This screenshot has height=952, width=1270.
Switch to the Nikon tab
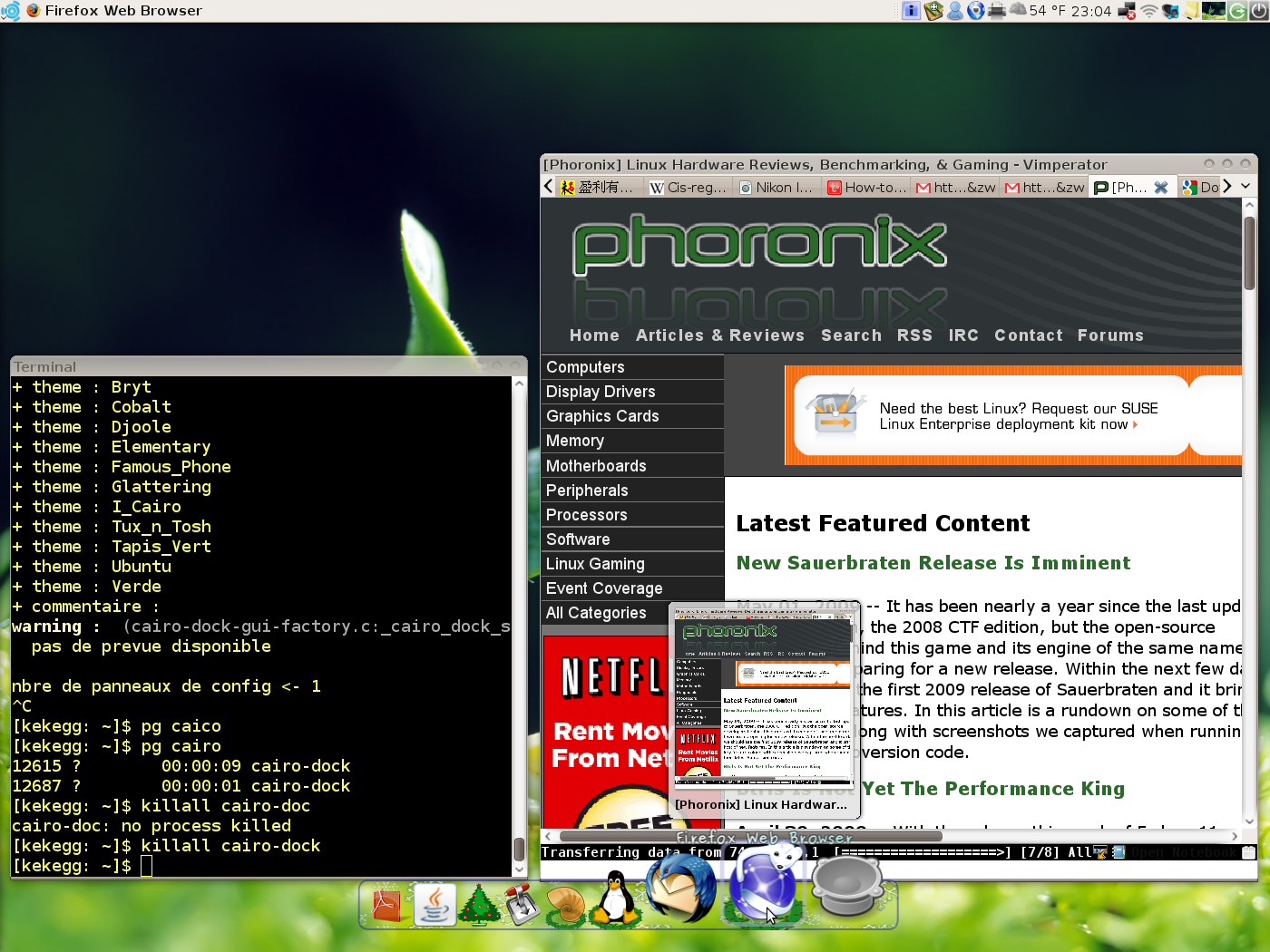point(778,187)
